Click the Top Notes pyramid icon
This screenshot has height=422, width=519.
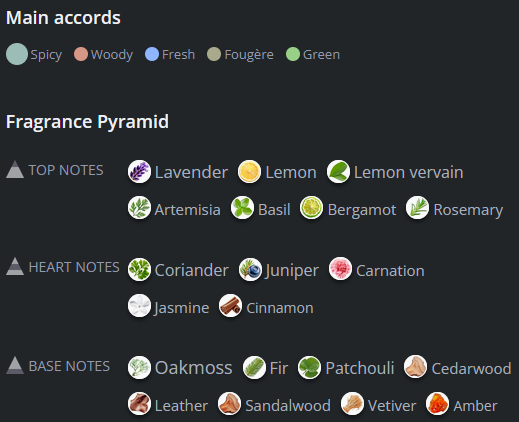tap(15, 170)
